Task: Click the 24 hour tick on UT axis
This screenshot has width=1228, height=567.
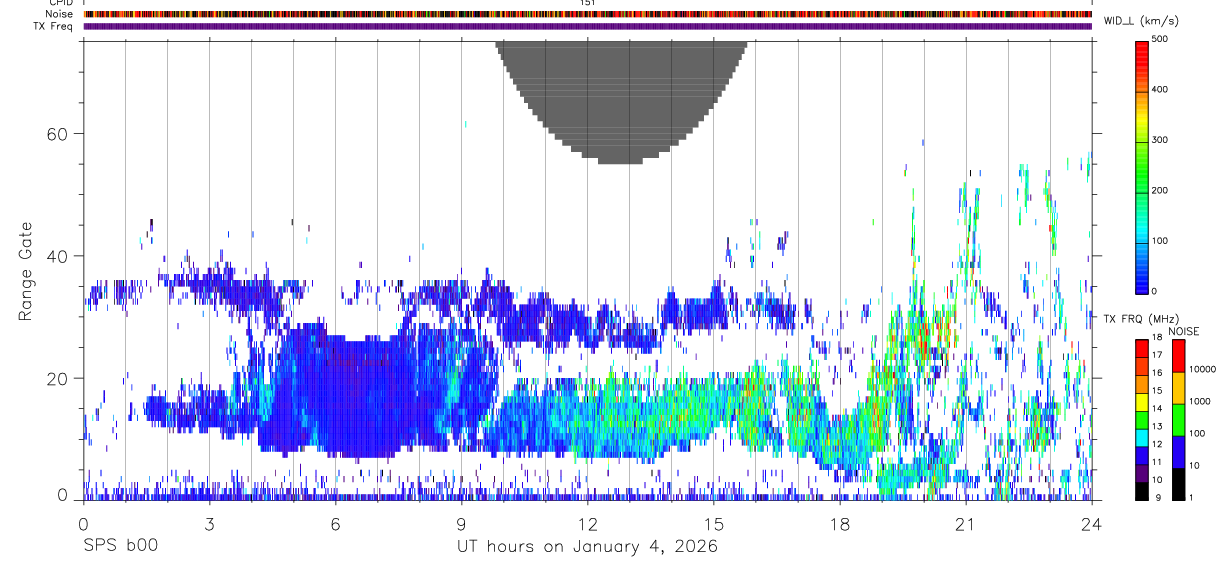Action: pos(1091,523)
